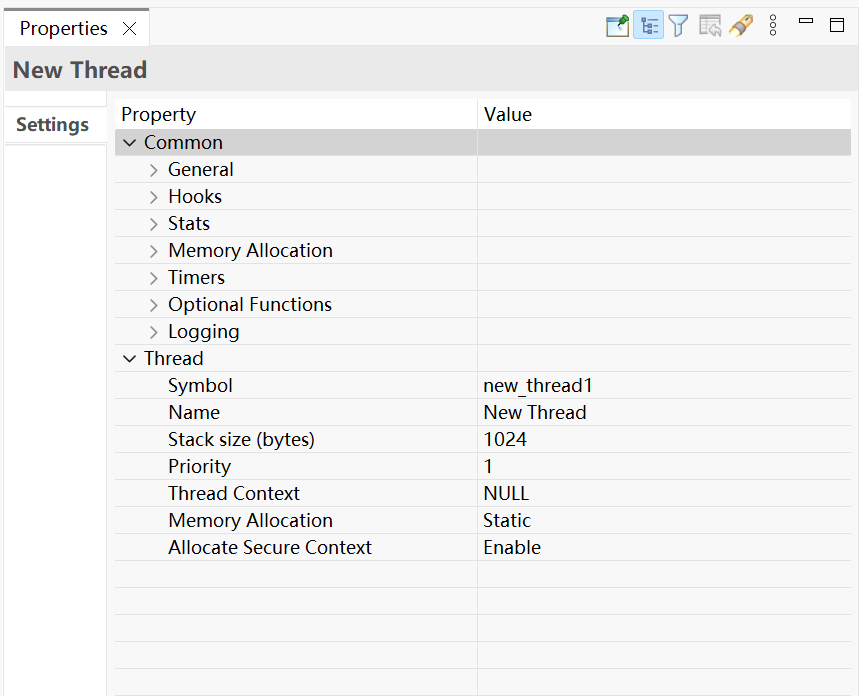Screen dimensions: 859x696
Task: Edit the Symbol value new_thread1
Action: point(664,385)
